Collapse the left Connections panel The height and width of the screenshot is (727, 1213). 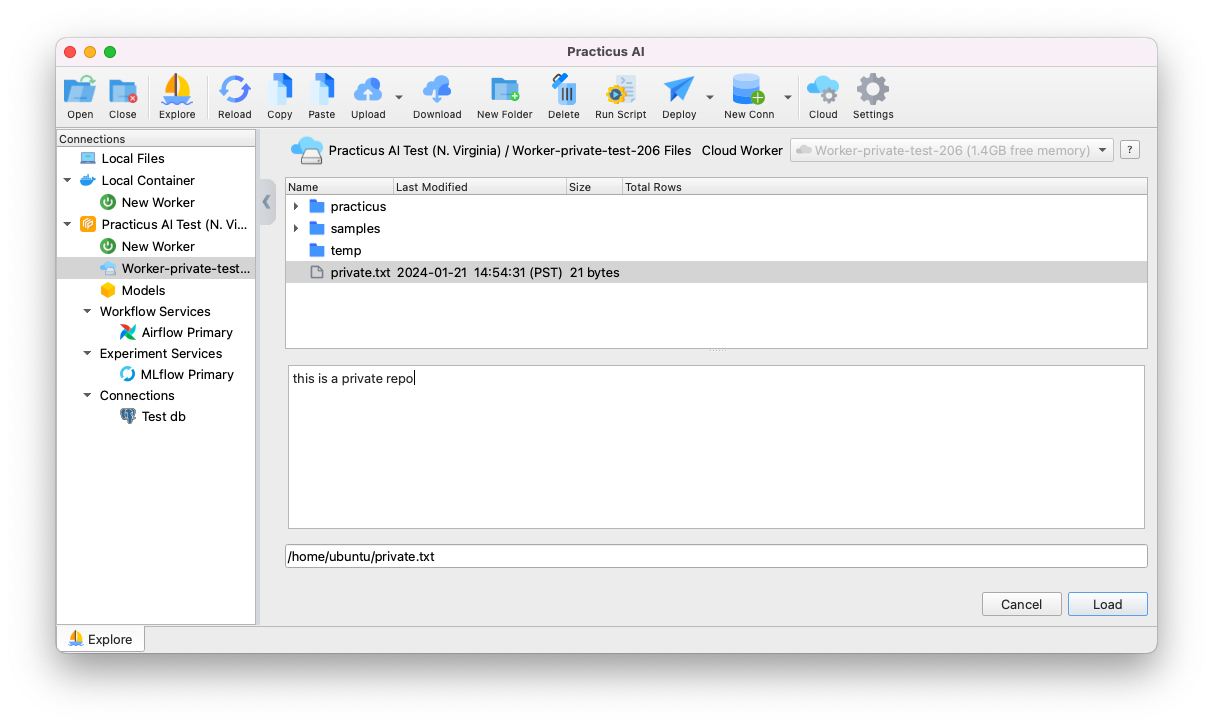pyautogui.click(x=266, y=202)
